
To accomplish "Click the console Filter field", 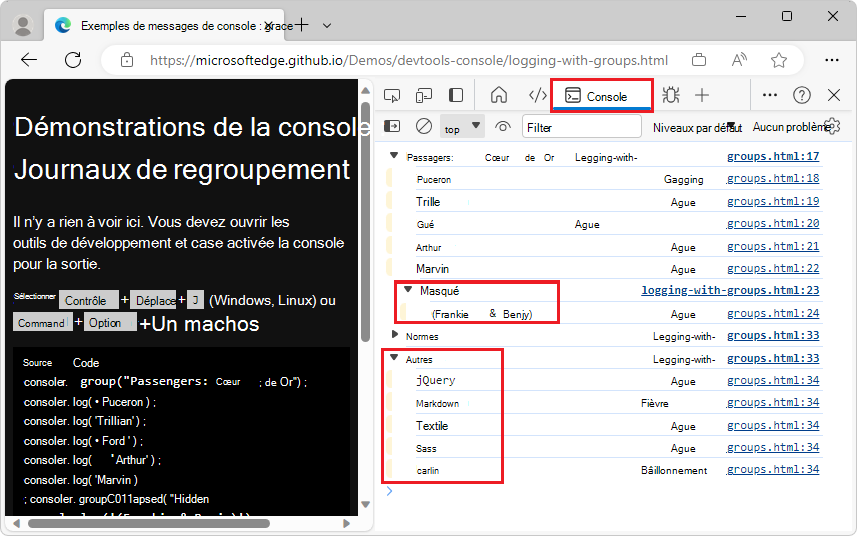I will click(582, 127).
